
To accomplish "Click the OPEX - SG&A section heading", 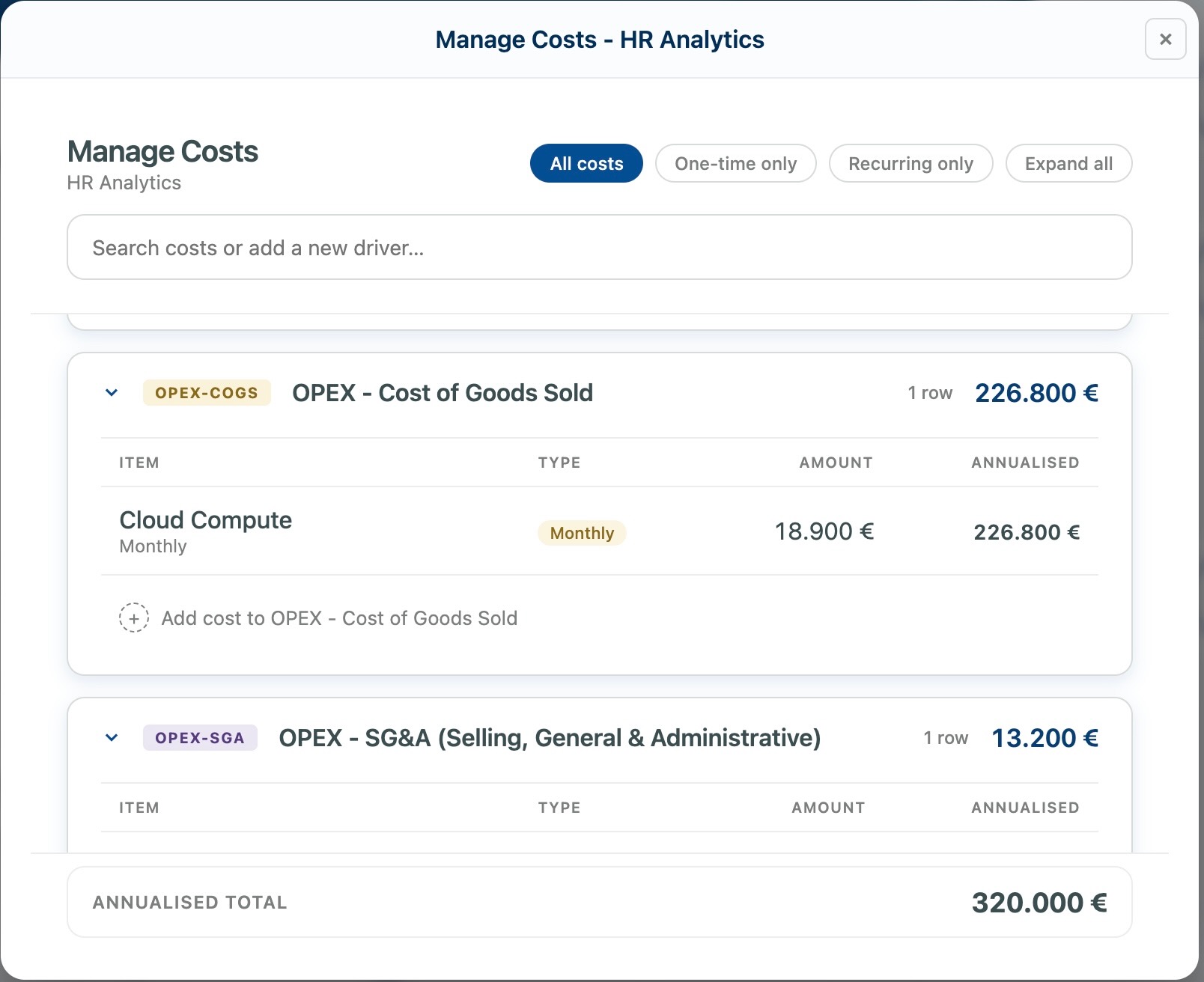I will [550, 738].
